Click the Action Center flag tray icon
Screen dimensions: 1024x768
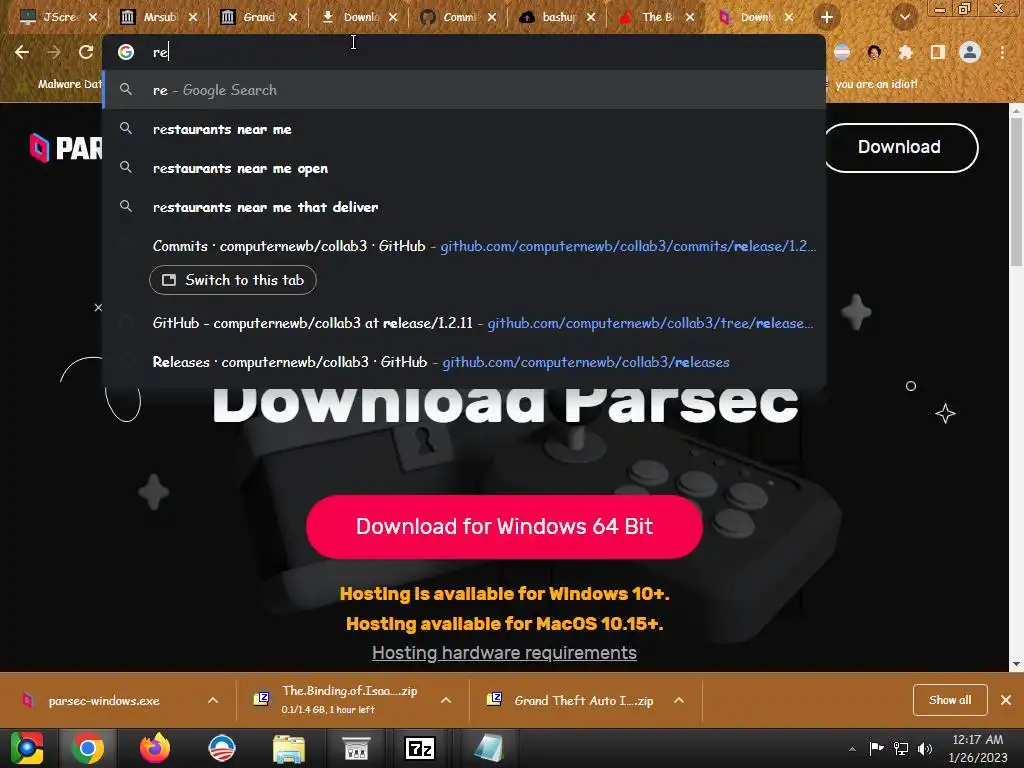[876, 748]
